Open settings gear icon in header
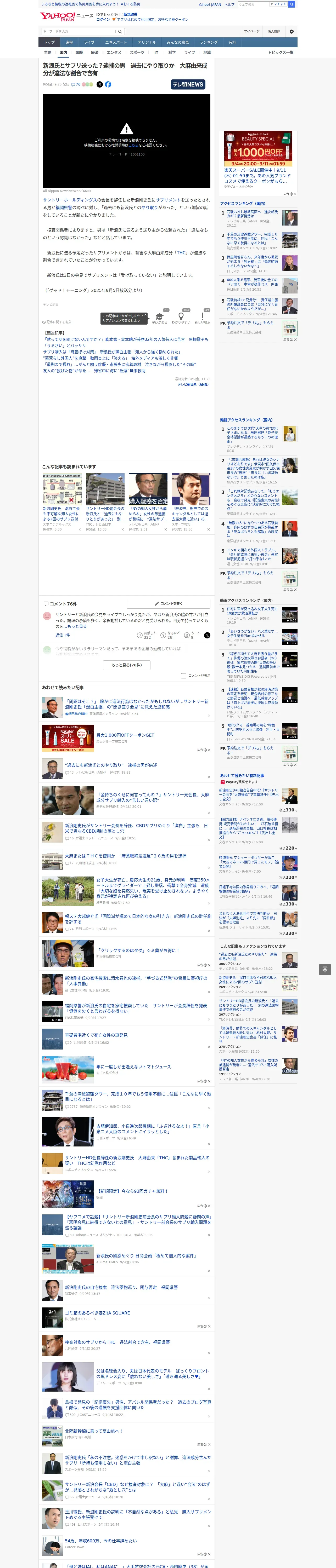Viewport: 336px width, 1568px height. coord(292,32)
